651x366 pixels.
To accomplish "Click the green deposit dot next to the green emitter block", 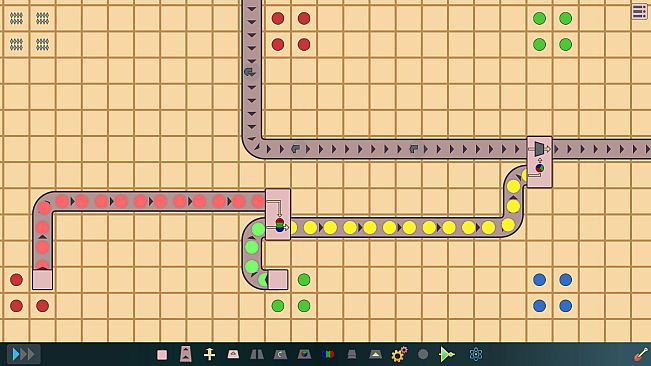I will (304, 280).
